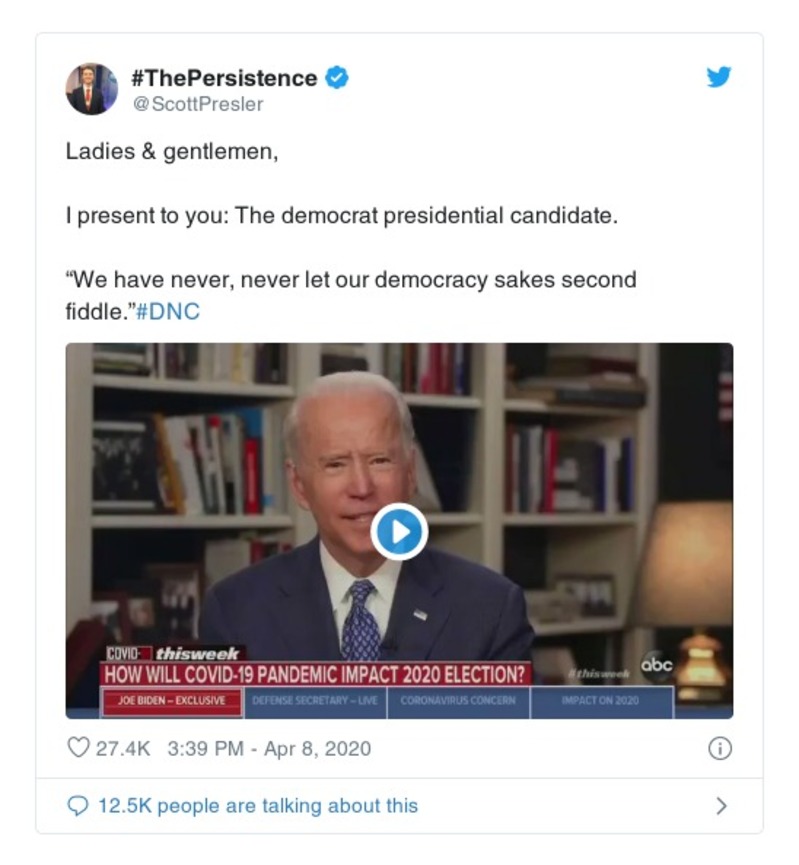Expand conversation with the right chevron arrow

tap(721, 806)
